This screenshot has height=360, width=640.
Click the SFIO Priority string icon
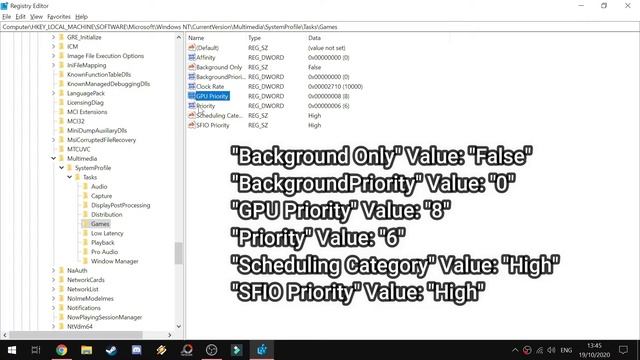pyautogui.click(x=191, y=125)
